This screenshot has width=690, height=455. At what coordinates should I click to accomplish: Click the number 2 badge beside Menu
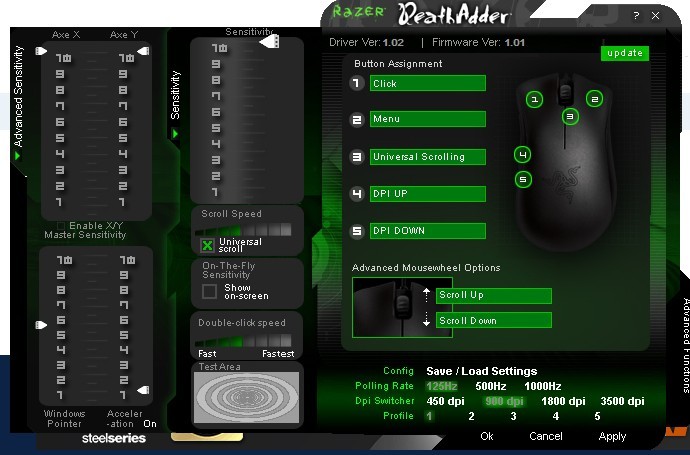pos(357,119)
